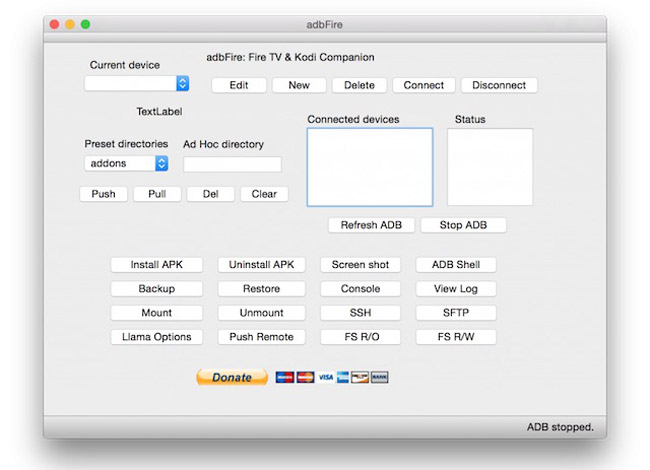Click the blue American Express card icon

[342, 377]
